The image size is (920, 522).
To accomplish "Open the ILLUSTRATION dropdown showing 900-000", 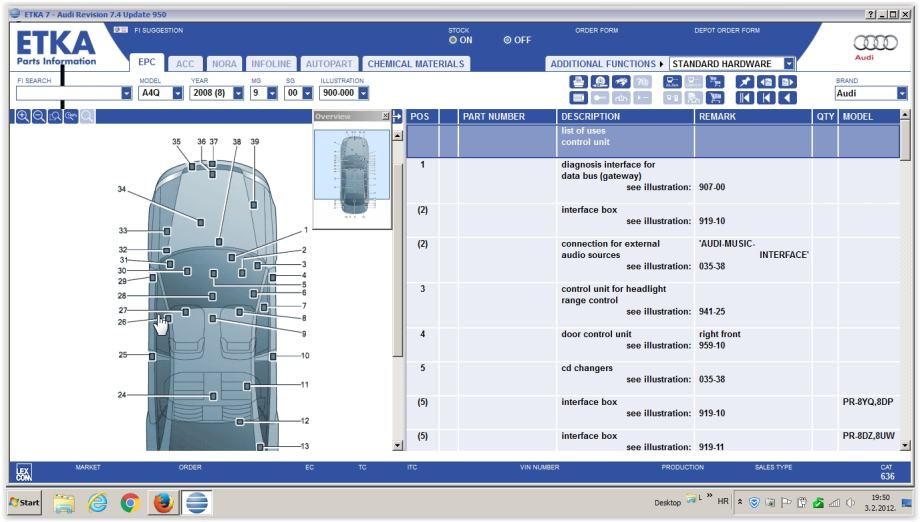I will [x=363, y=93].
